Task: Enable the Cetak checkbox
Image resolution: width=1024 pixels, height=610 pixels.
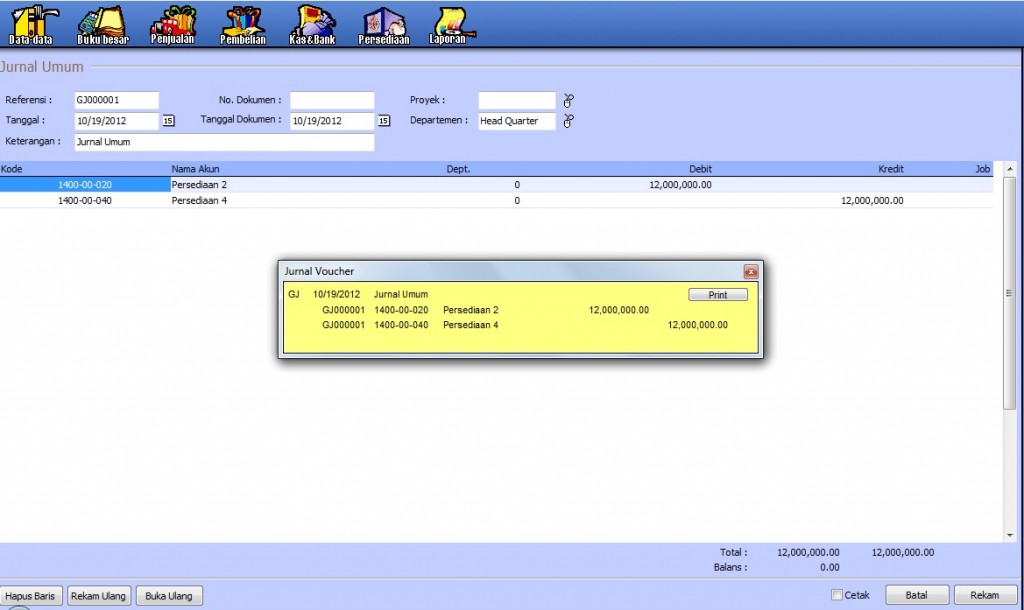Action: (837, 595)
